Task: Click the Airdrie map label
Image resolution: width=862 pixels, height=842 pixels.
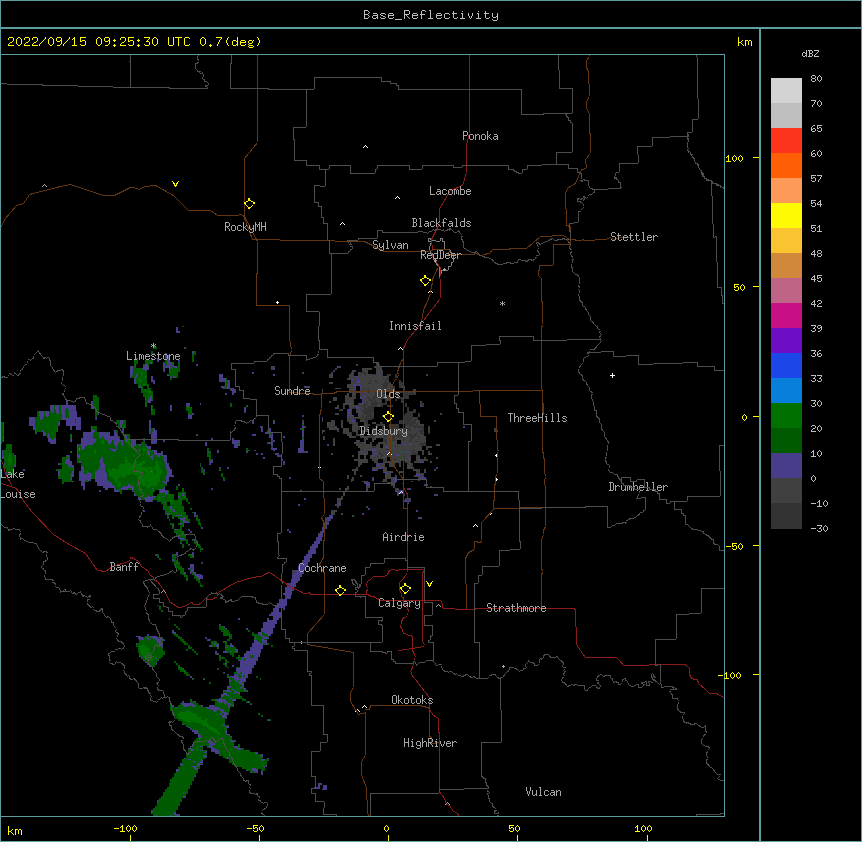Action: click(403, 537)
